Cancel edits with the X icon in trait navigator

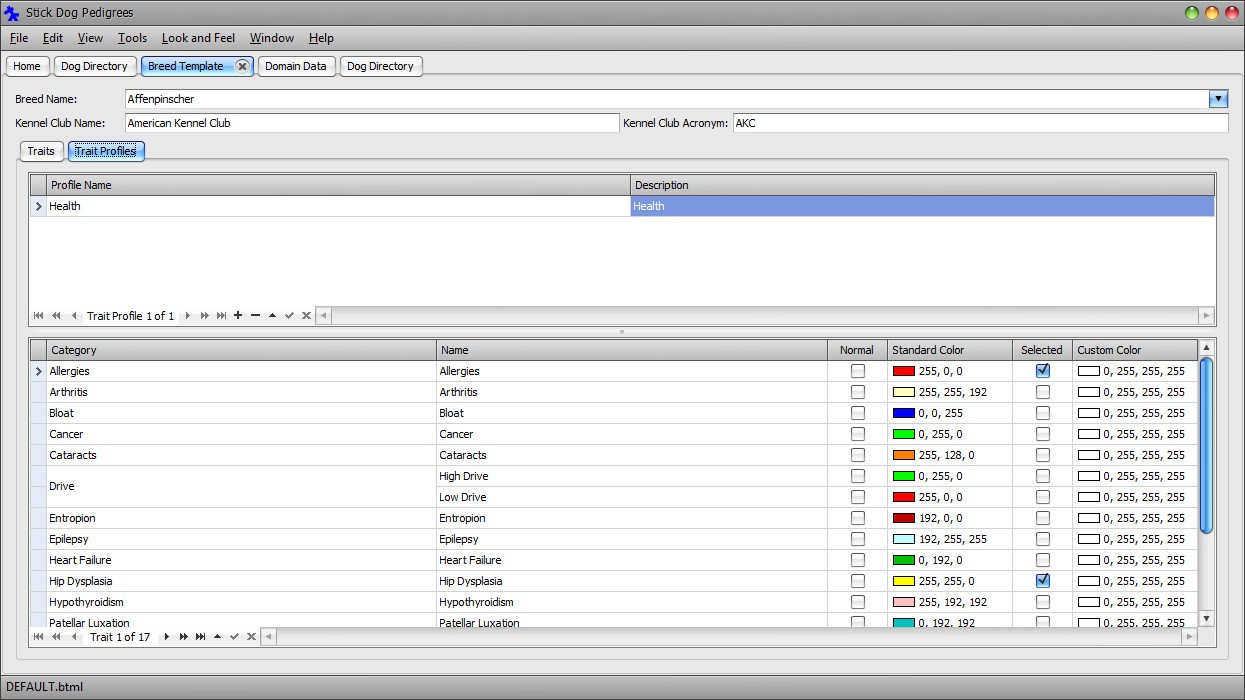(x=252, y=637)
